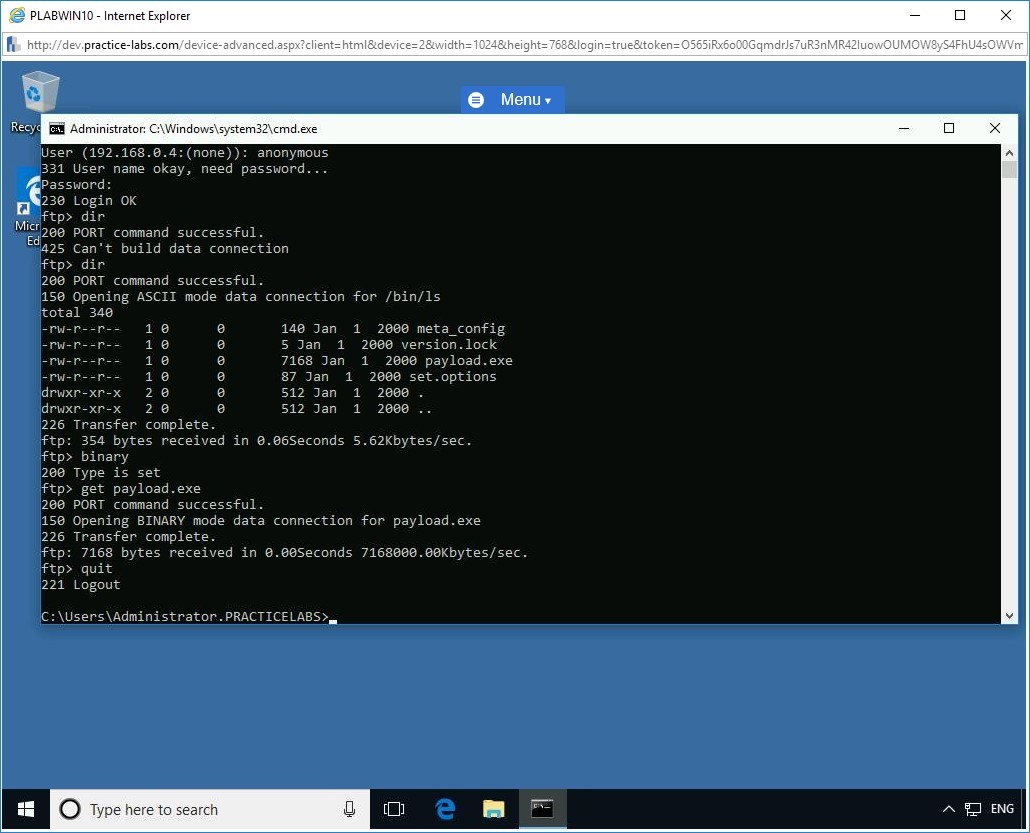Viewport: 1030px width, 833px height.
Task: Click scrollbar down arrow in command prompt
Action: (x=1010, y=616)
